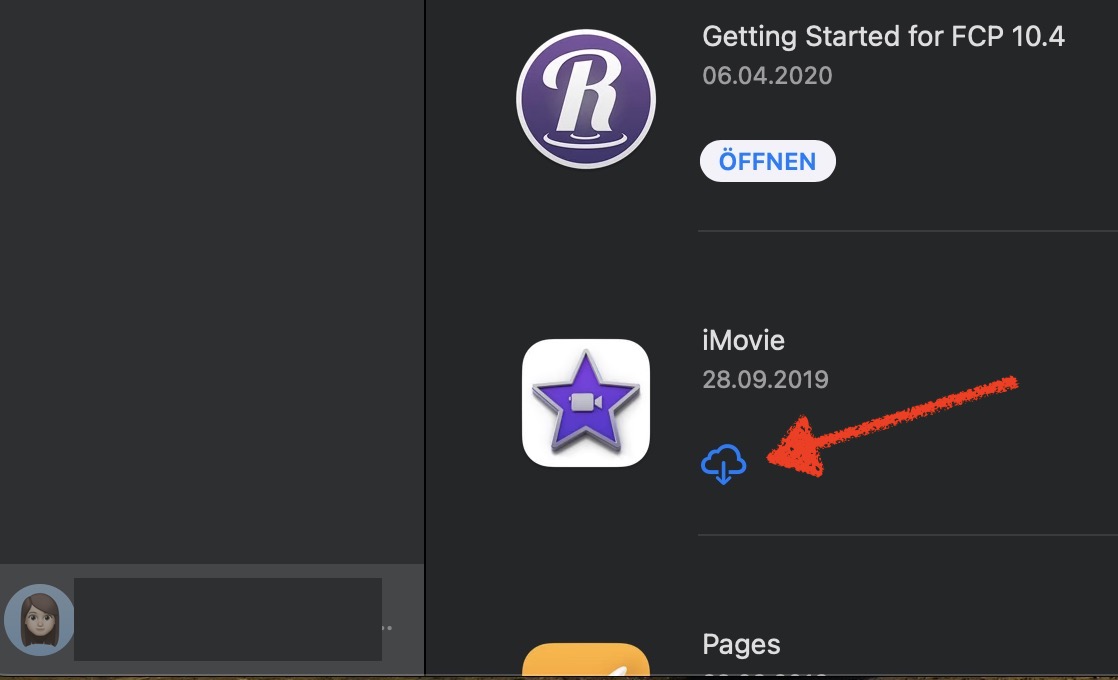Select the Getting Started for FCP 10.4 title
This screenshot has height=680, width=1118.
(x=883, y=36)
